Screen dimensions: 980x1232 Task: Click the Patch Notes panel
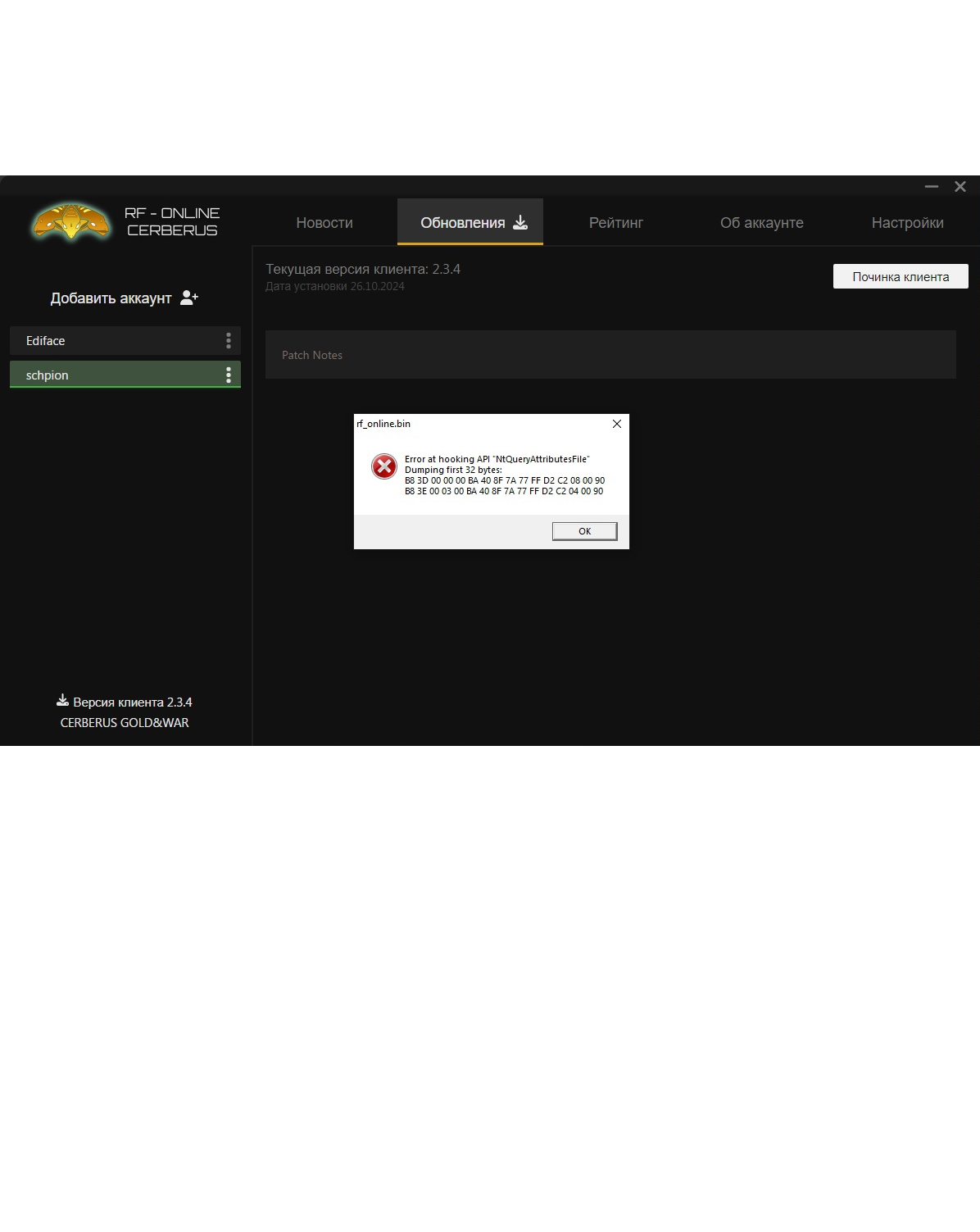pos(610,355)
